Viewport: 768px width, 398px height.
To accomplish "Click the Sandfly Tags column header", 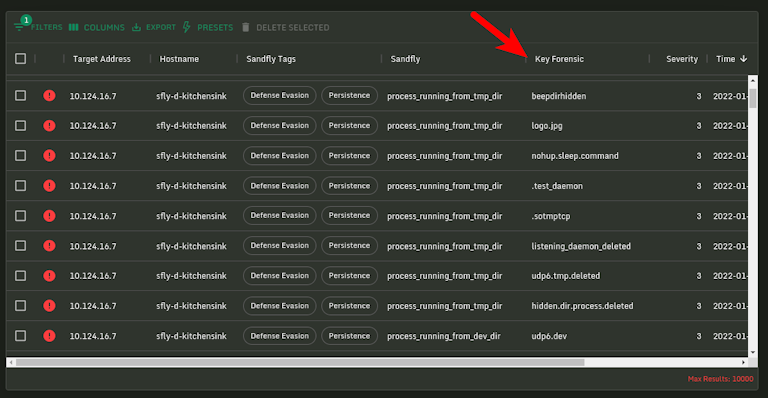I will 271,59.
